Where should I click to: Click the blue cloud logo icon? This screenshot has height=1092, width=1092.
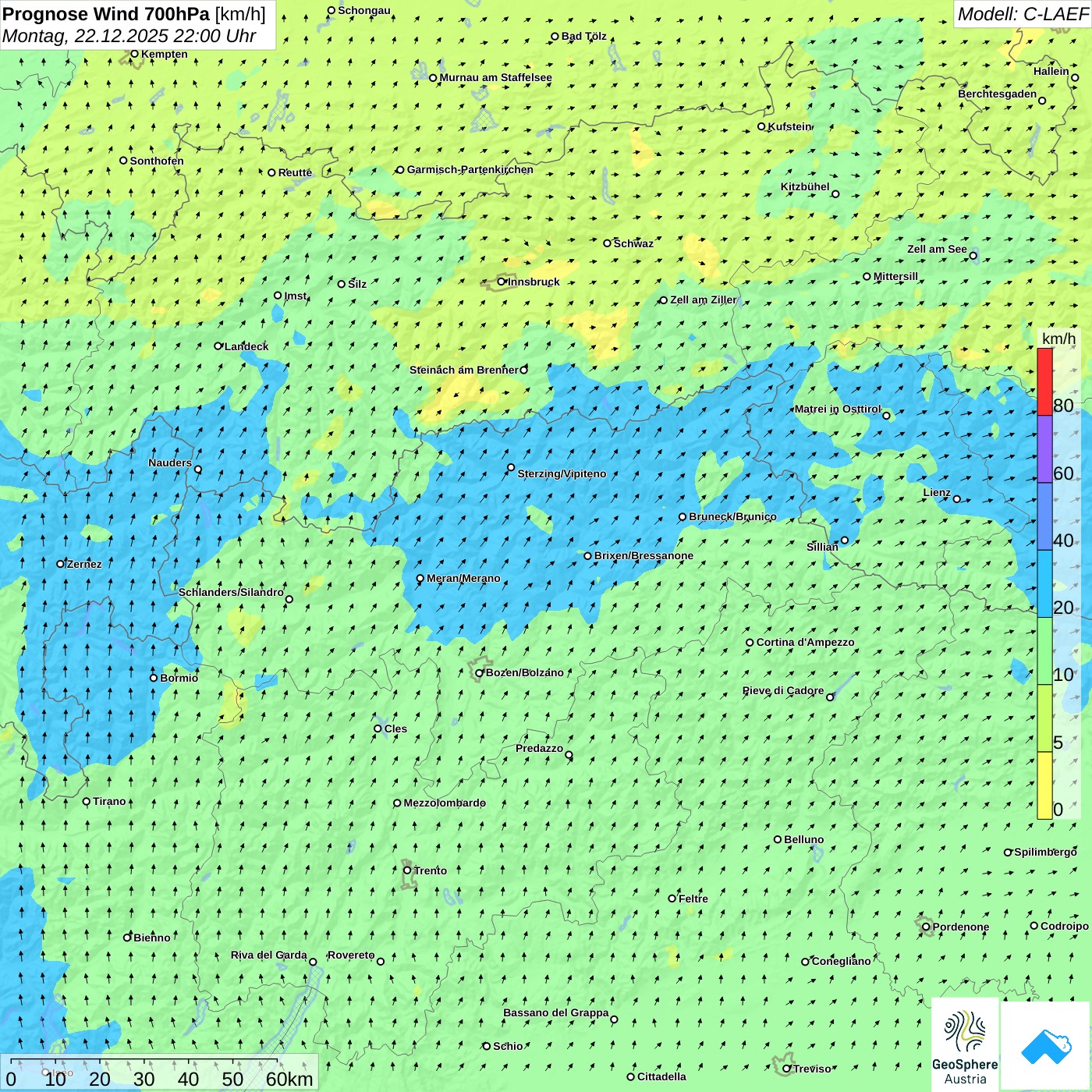click(x=1045, y=1045)
